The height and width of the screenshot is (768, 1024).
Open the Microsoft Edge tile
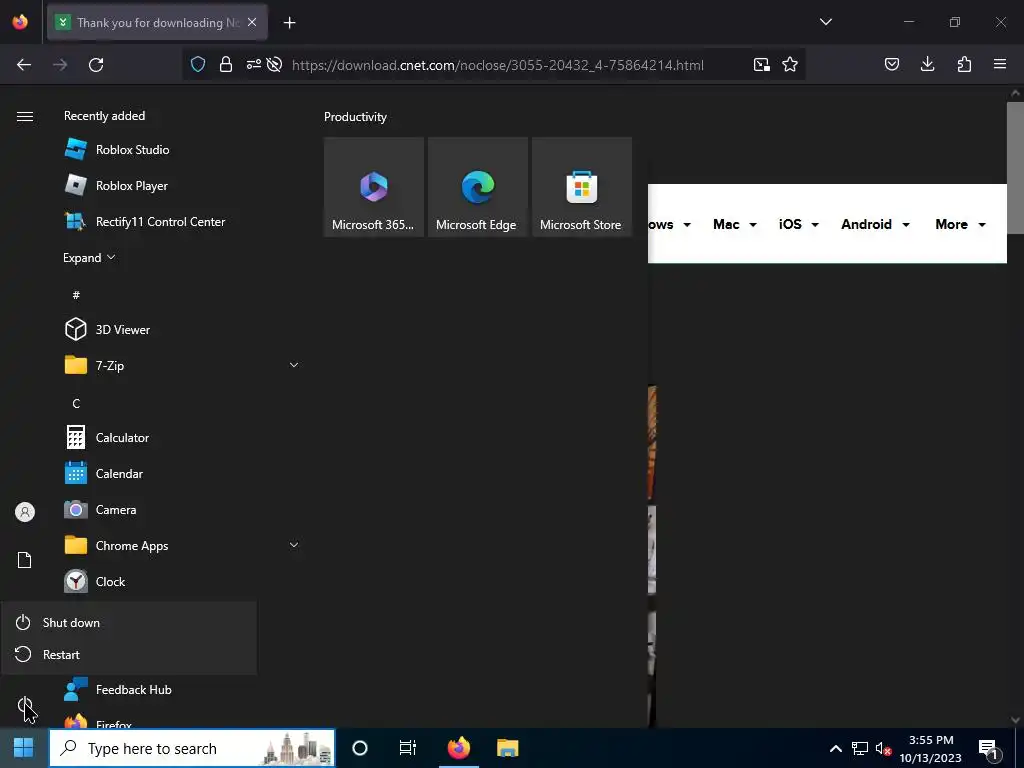[x=477, y=187]
